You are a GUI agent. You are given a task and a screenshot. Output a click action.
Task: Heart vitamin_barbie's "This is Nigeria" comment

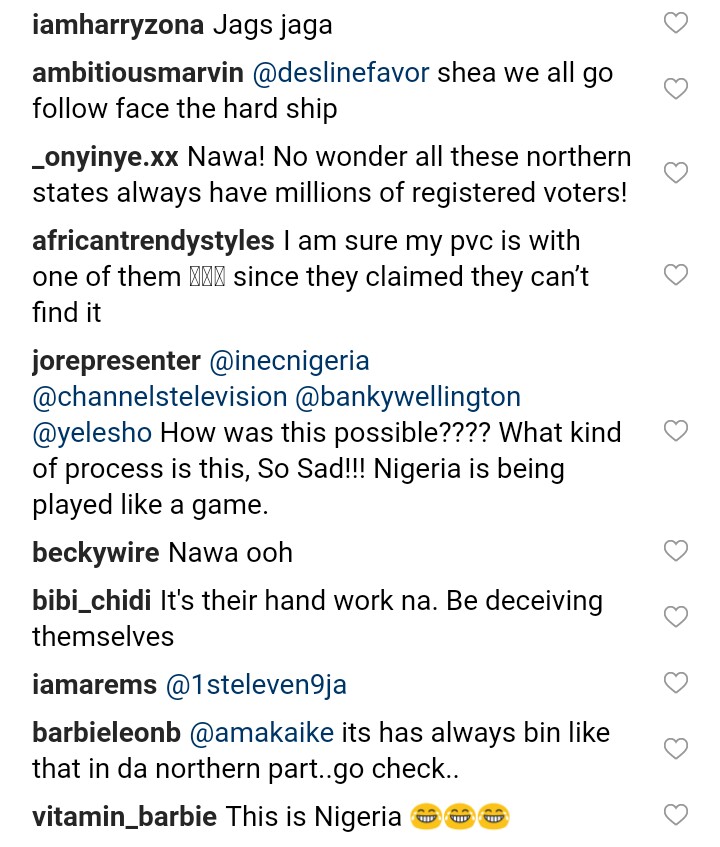677,815
